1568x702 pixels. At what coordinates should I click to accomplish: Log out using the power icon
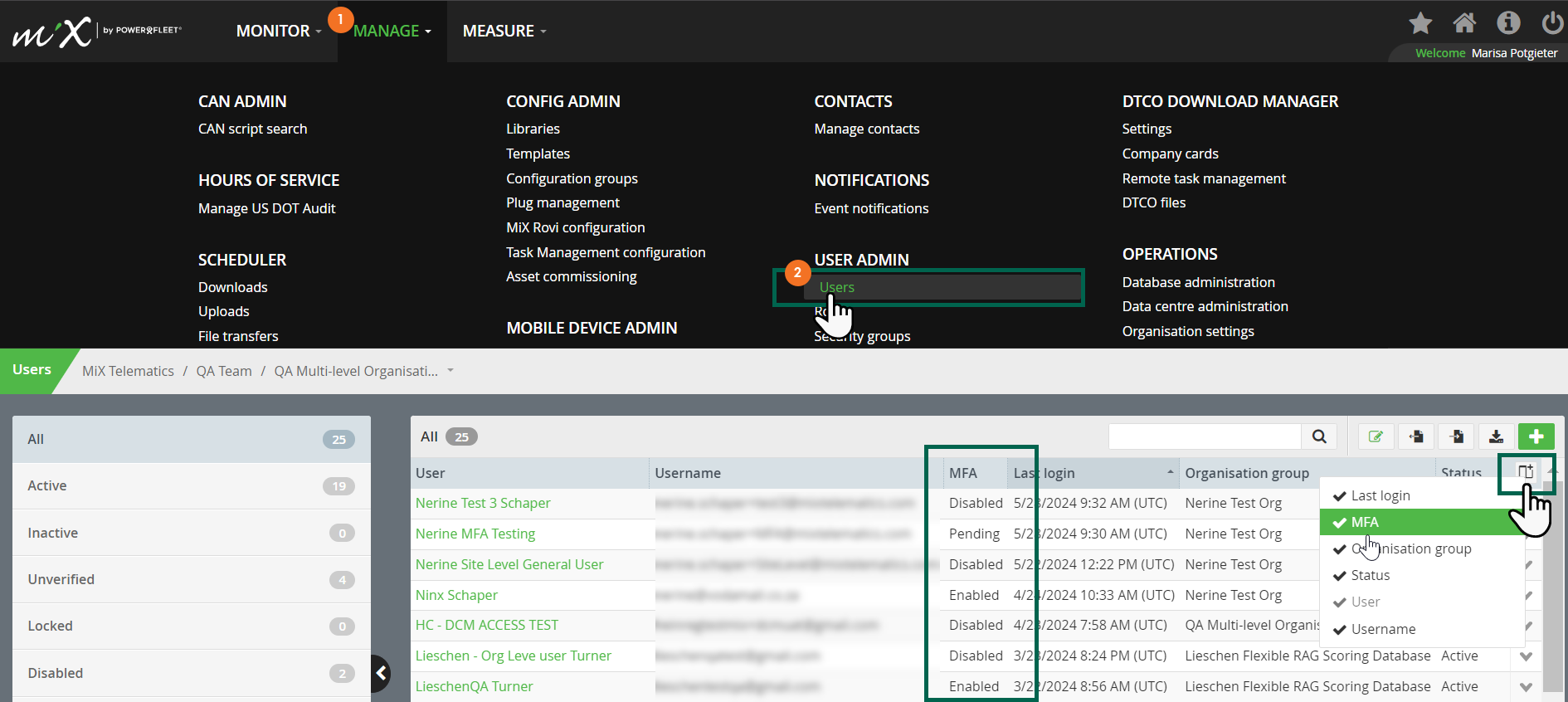click(1552, 22)
